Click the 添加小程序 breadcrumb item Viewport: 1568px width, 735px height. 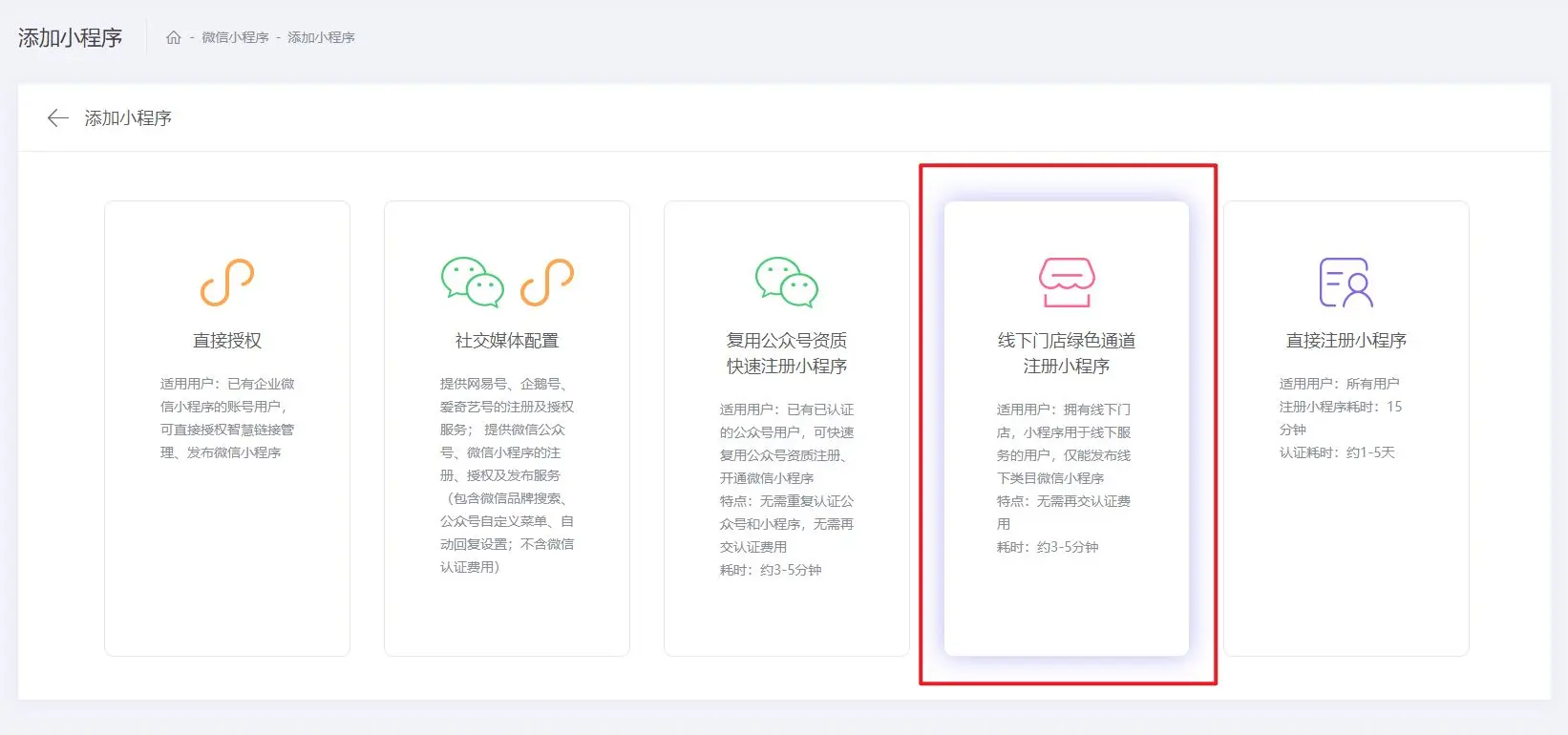pyautogui.click(x=321, y=37)
